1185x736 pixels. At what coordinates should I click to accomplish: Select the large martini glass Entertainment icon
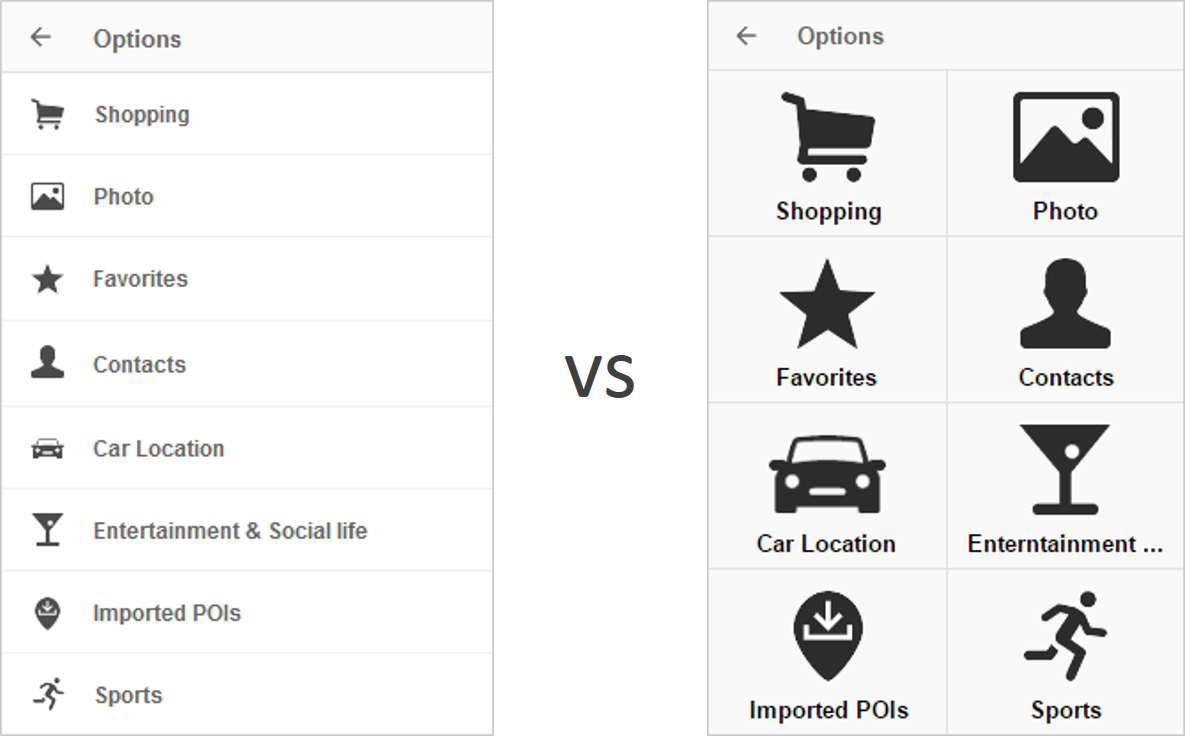[1065, 469]
